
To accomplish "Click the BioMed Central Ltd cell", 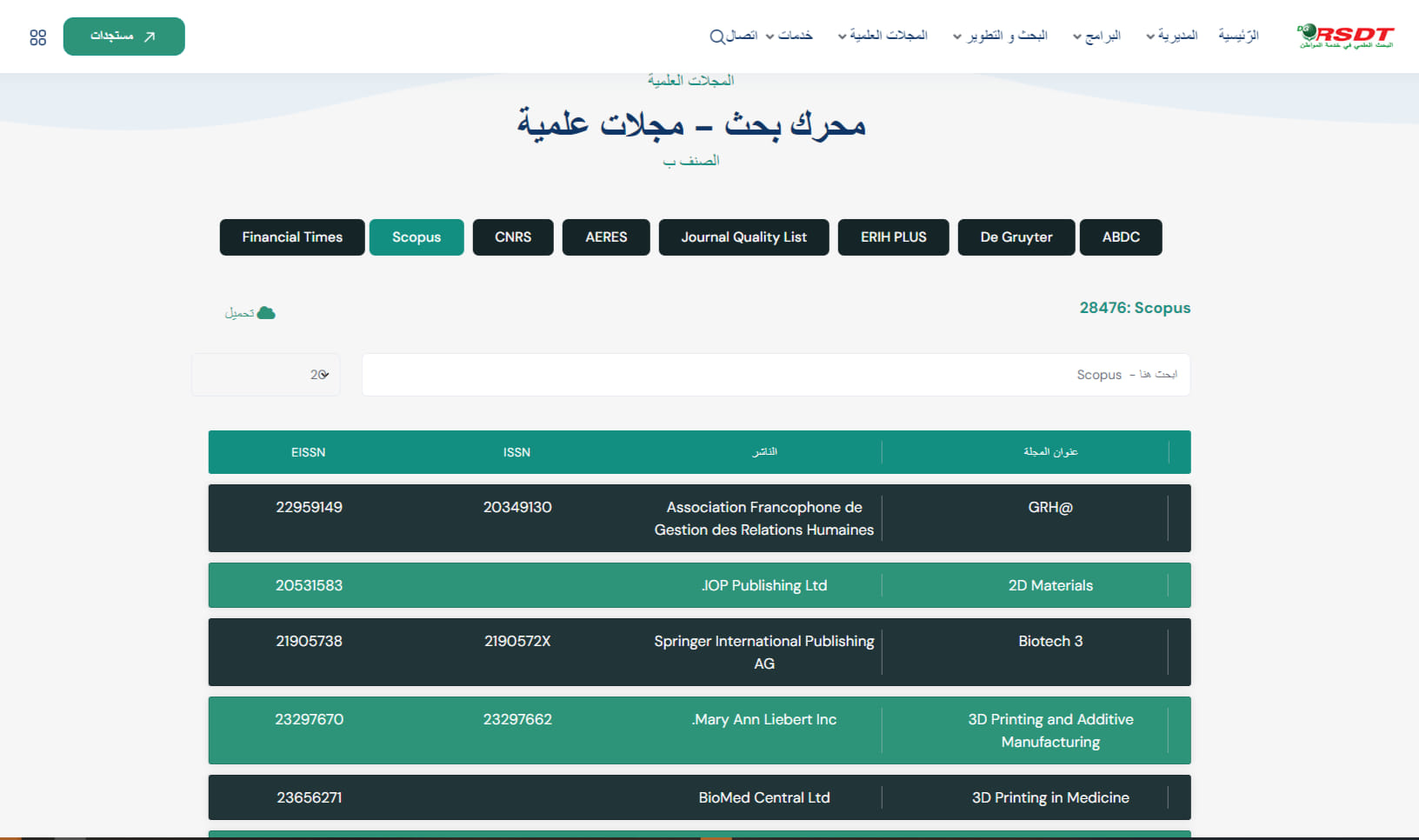I will pyautogui.click(x=764, y=797).
